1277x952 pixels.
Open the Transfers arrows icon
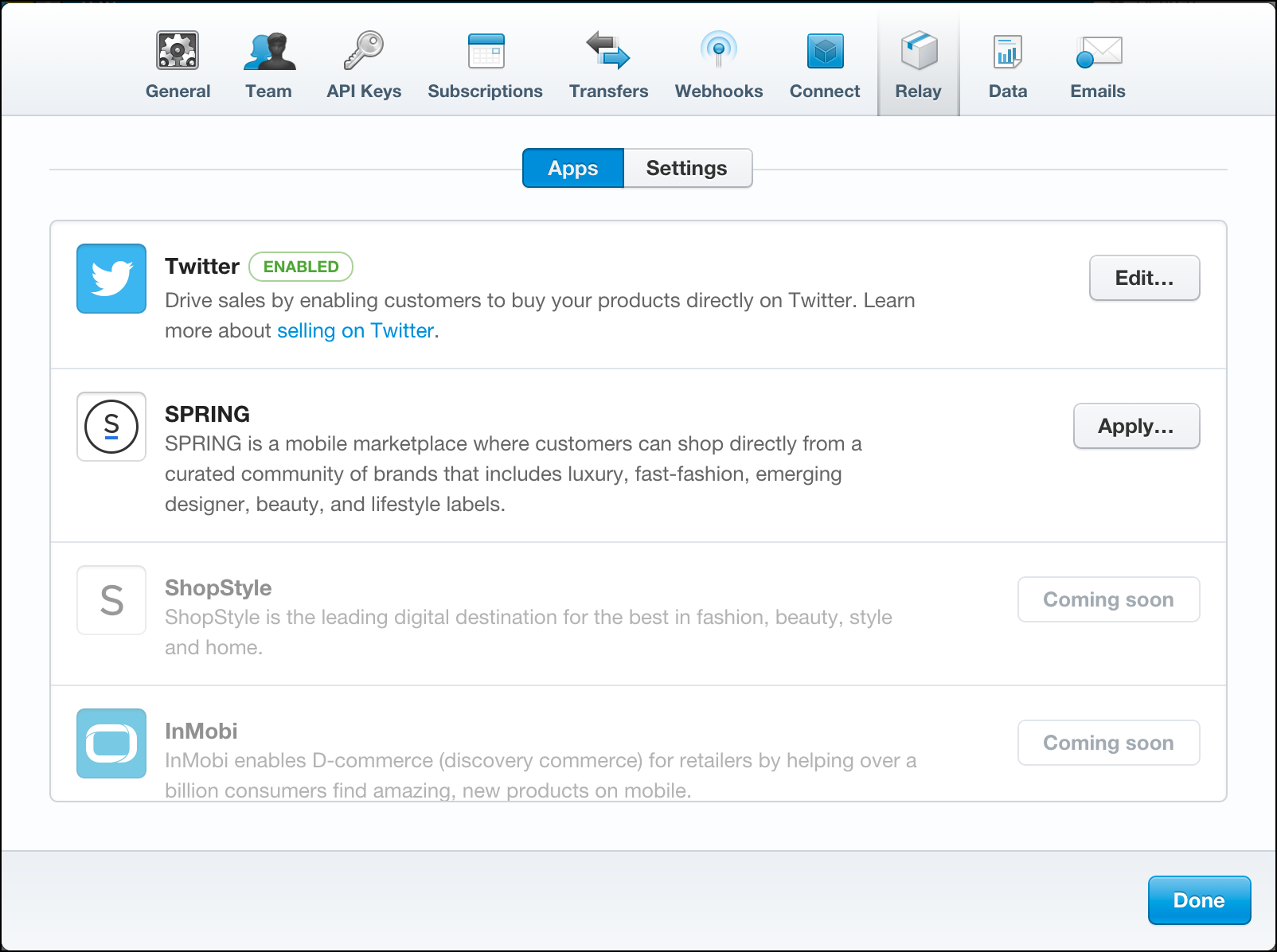pos(608,51)
